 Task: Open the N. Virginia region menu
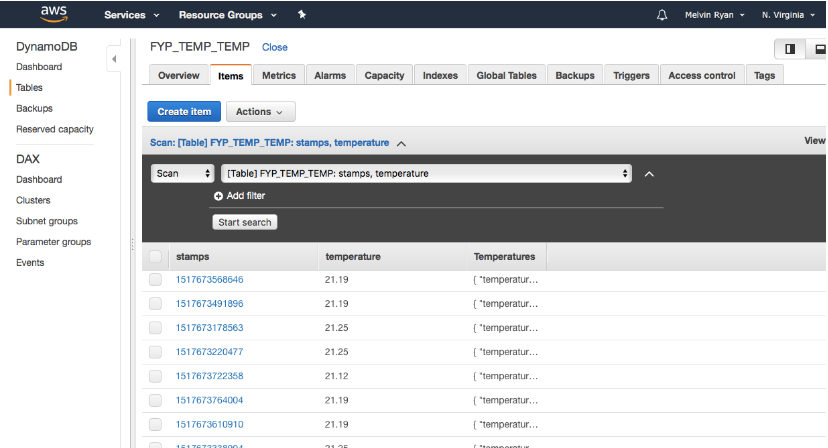788,15
